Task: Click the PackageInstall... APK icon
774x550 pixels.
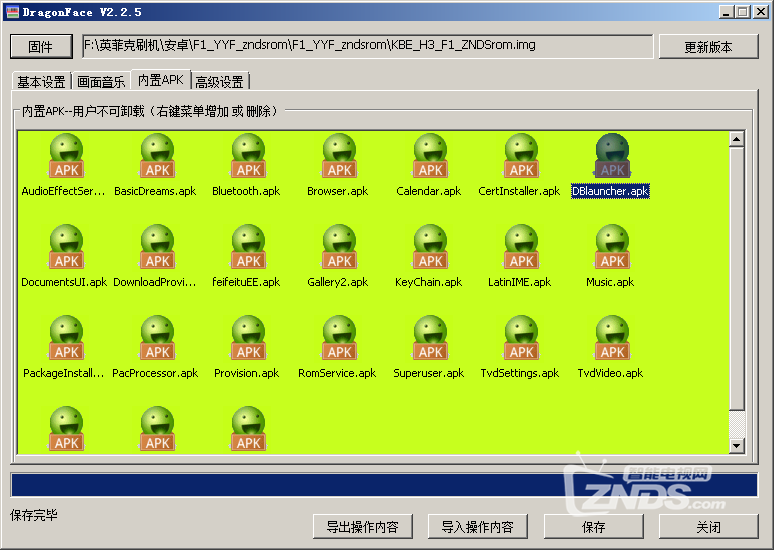Action: pos(67,338)
